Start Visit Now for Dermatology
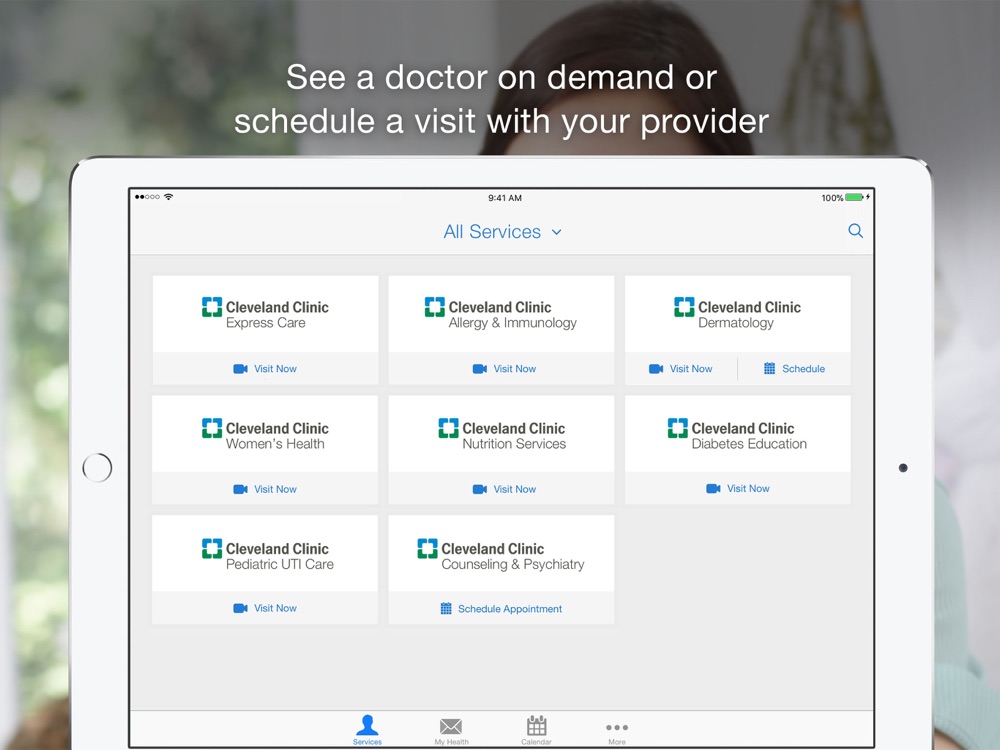This screenshot has width=1000, height=750. coord(691,369)
